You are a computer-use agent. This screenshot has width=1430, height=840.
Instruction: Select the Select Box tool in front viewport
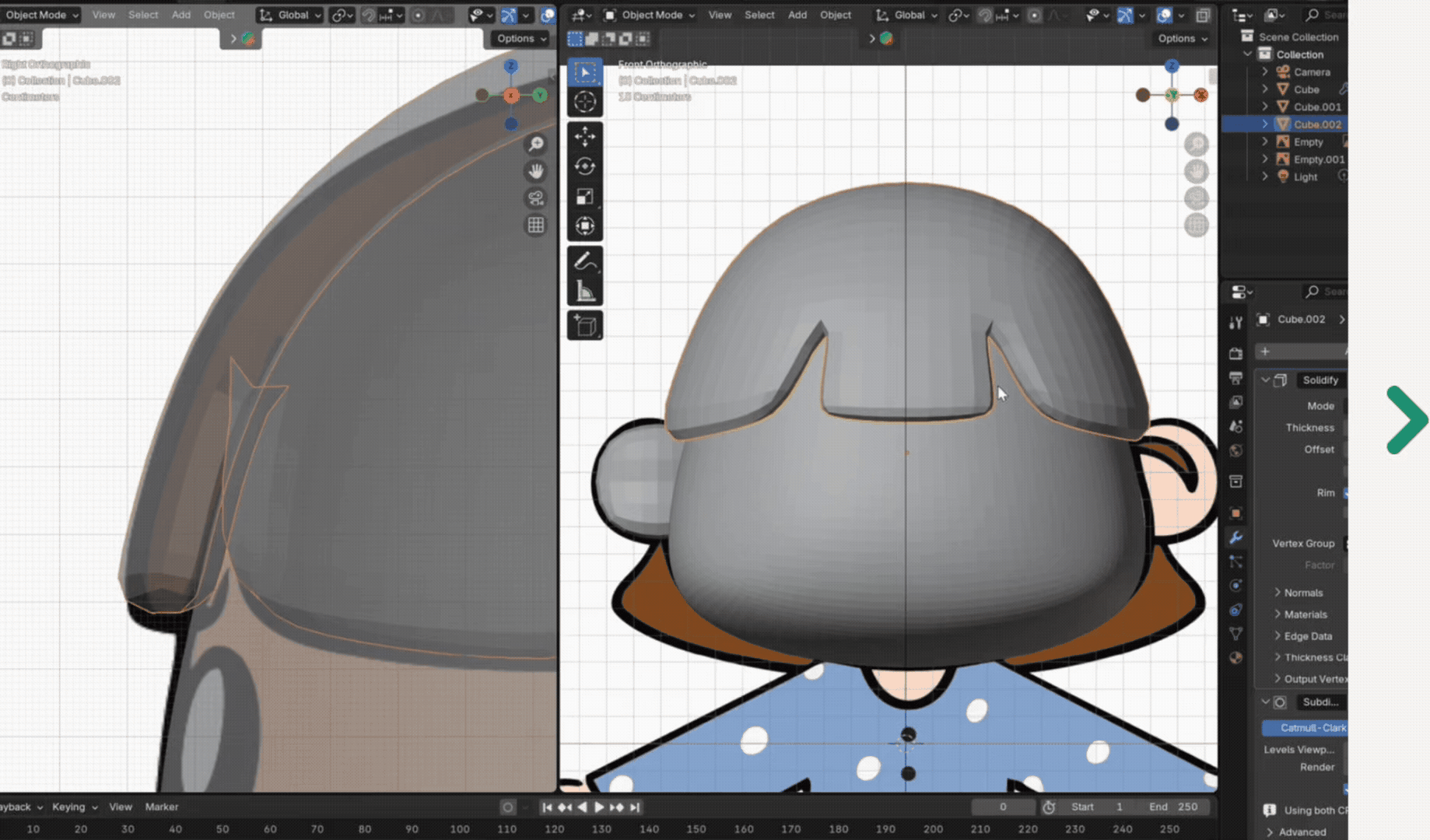click(x=585, y=72)
